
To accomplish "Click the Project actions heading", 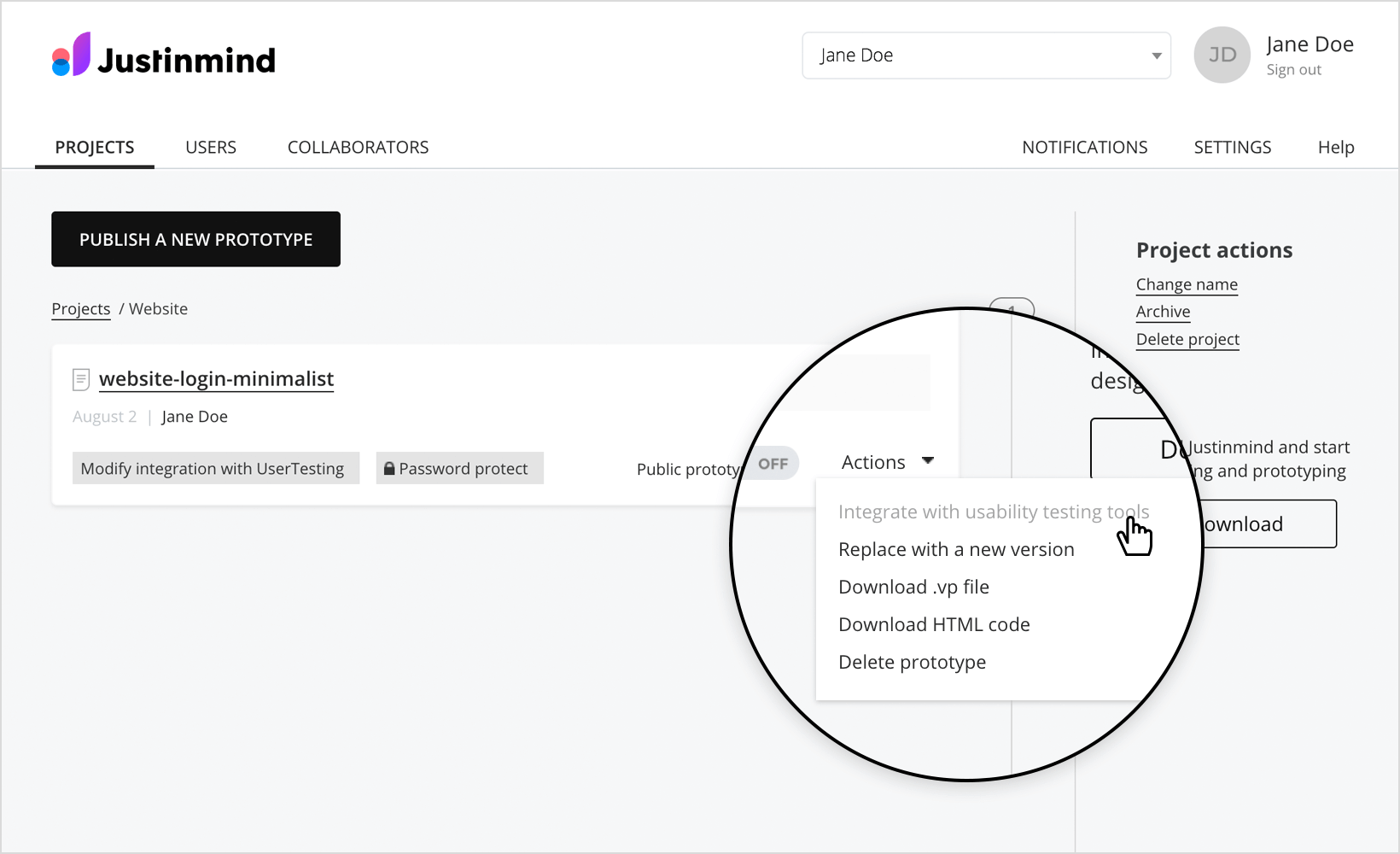I will [x=1214, y=250].
